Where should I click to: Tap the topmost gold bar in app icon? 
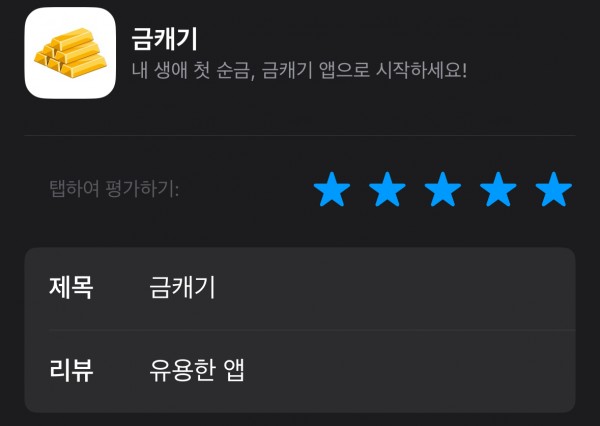73,39
